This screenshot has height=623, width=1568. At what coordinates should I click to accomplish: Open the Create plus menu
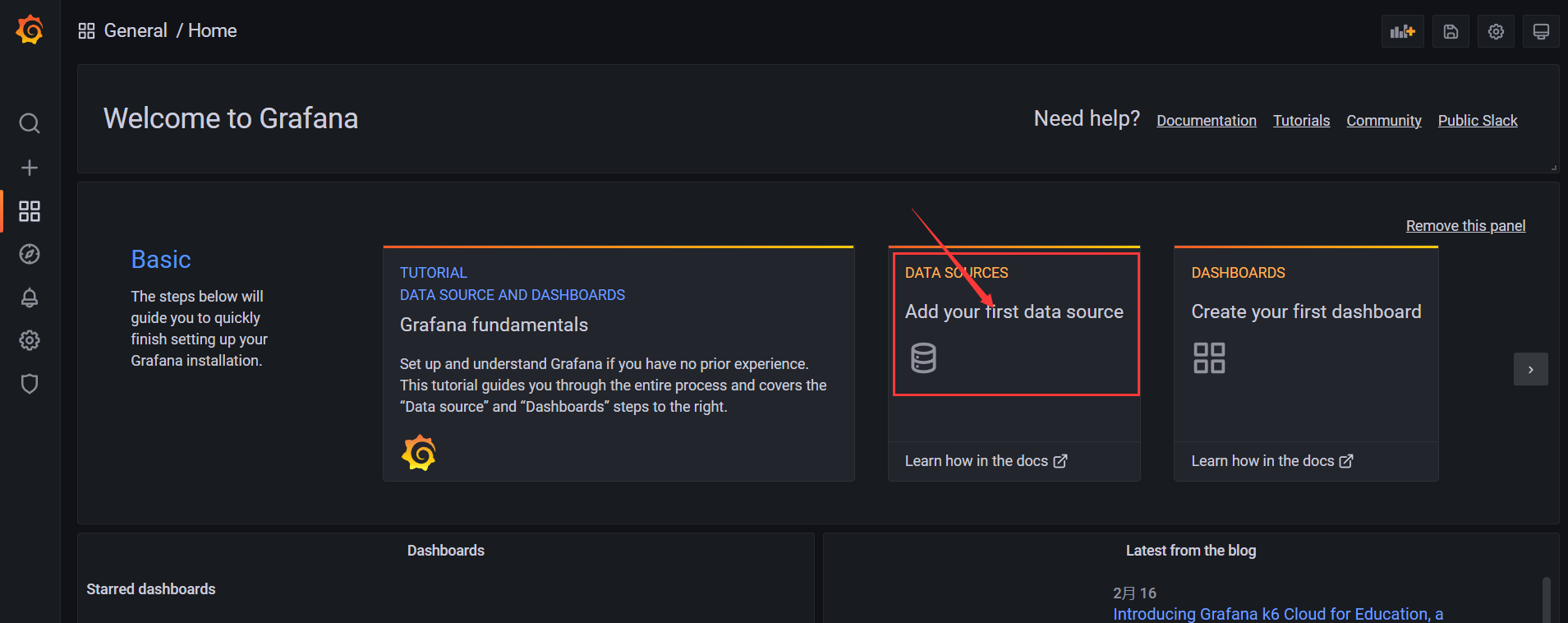[x=30, y=168]
